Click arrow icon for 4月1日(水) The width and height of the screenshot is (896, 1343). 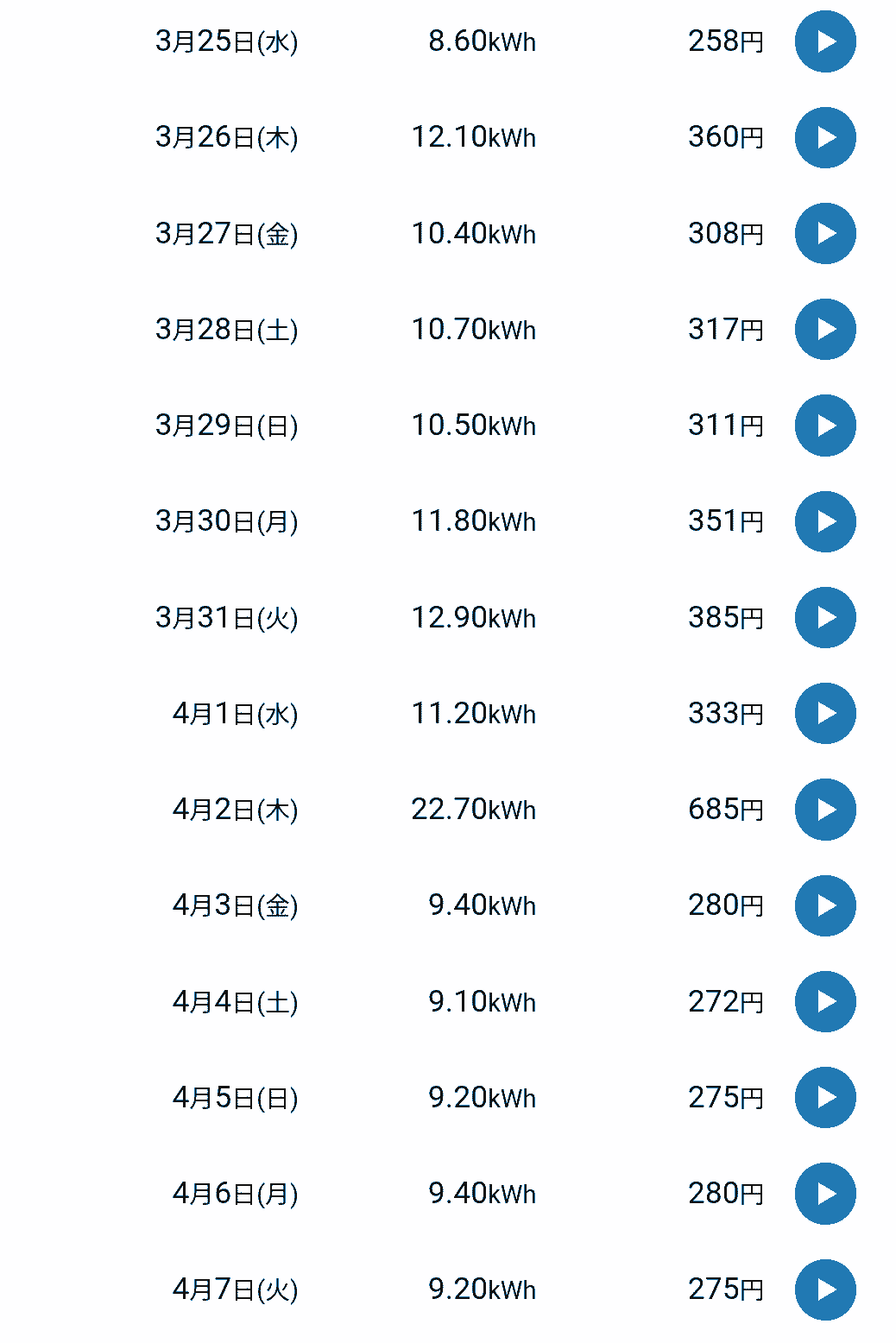coord(825,713)
